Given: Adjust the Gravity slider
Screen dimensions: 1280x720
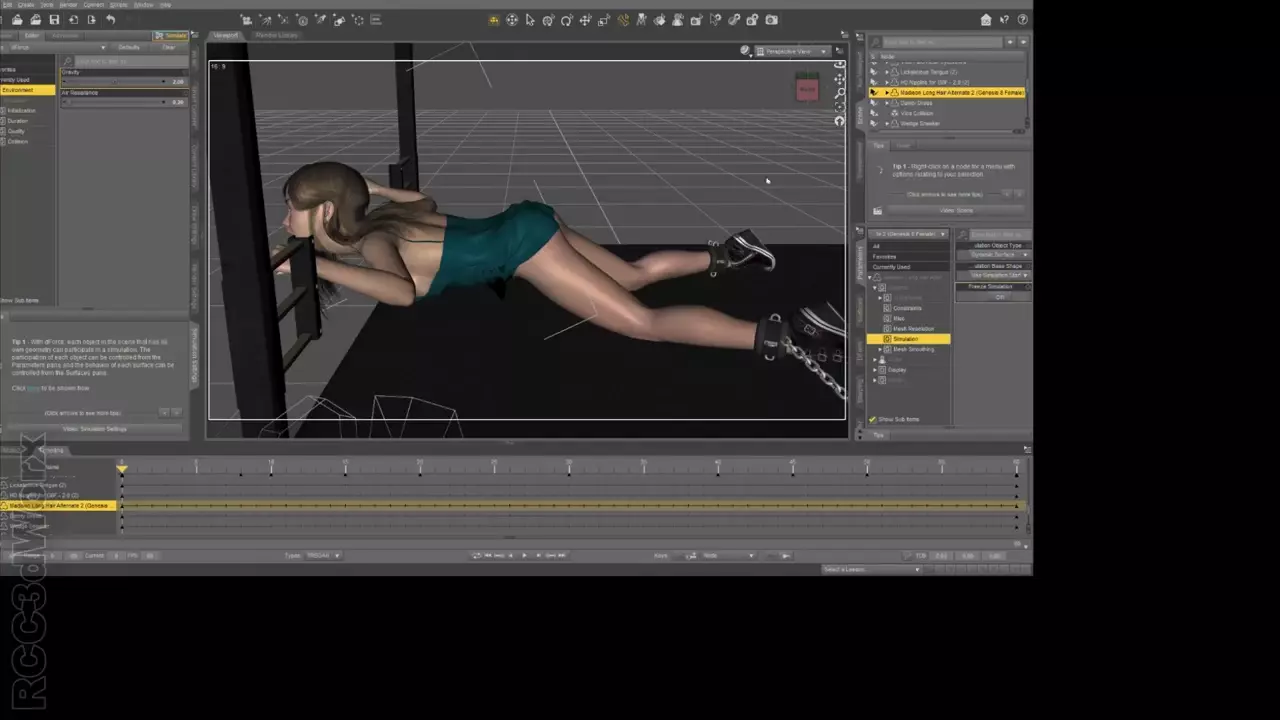Looking at the screenshot, I should click(x=115, y=81).
